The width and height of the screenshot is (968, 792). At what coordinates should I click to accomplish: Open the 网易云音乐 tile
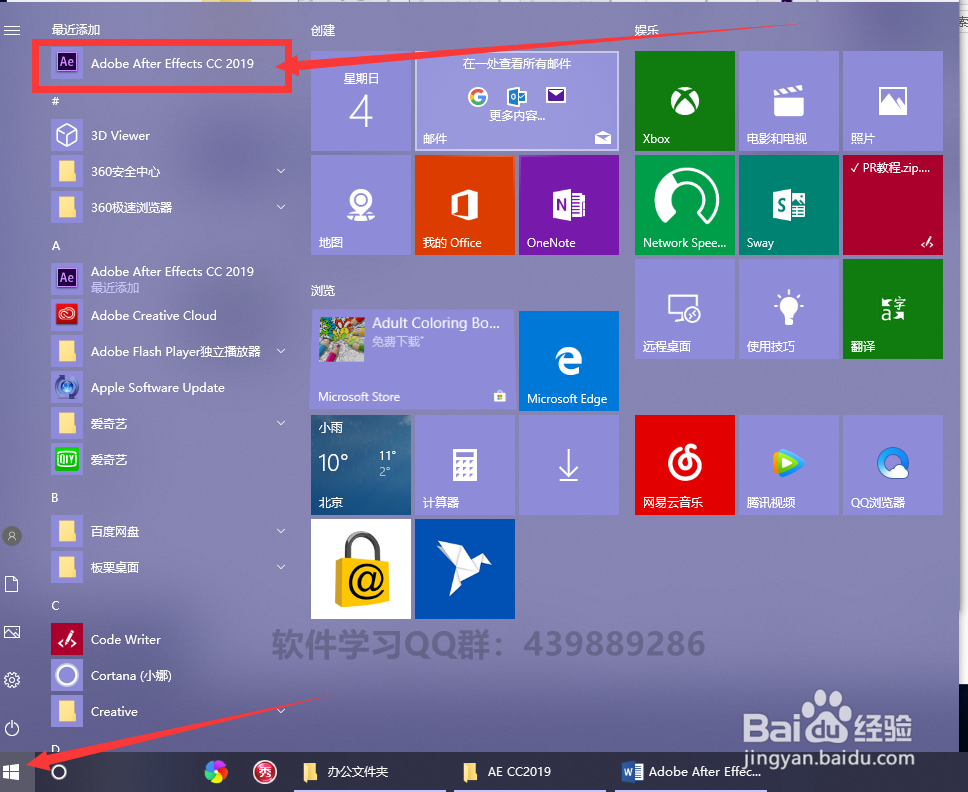pyautogui.click(x=685, y=465)
